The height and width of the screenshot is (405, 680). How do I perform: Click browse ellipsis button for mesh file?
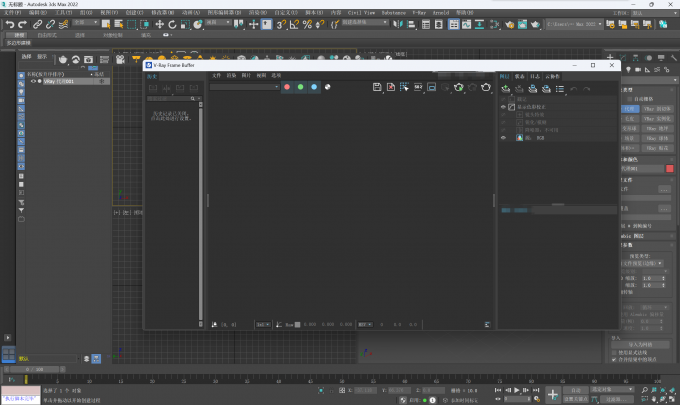tap(664, 189)
